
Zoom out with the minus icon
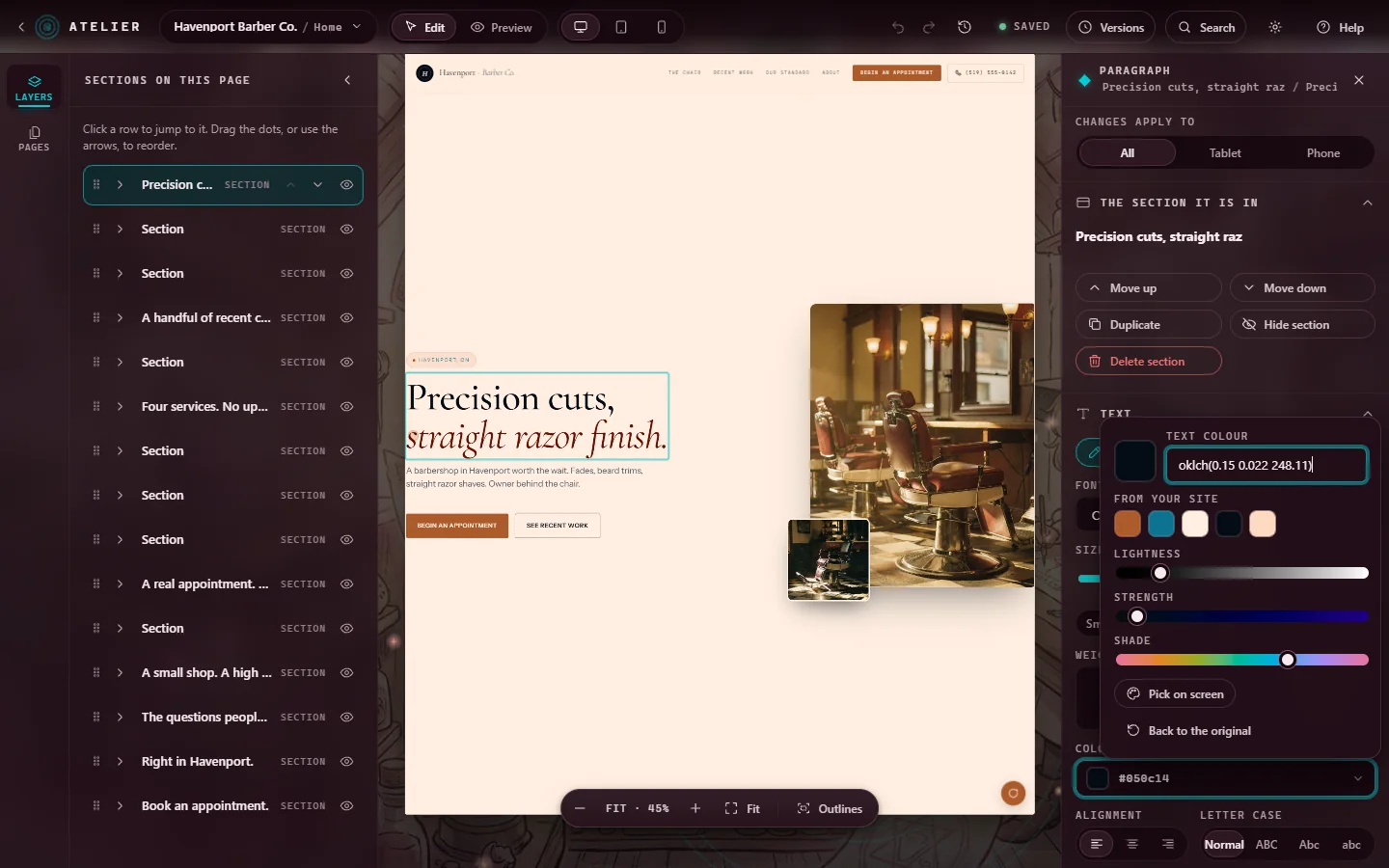point(580,808)
